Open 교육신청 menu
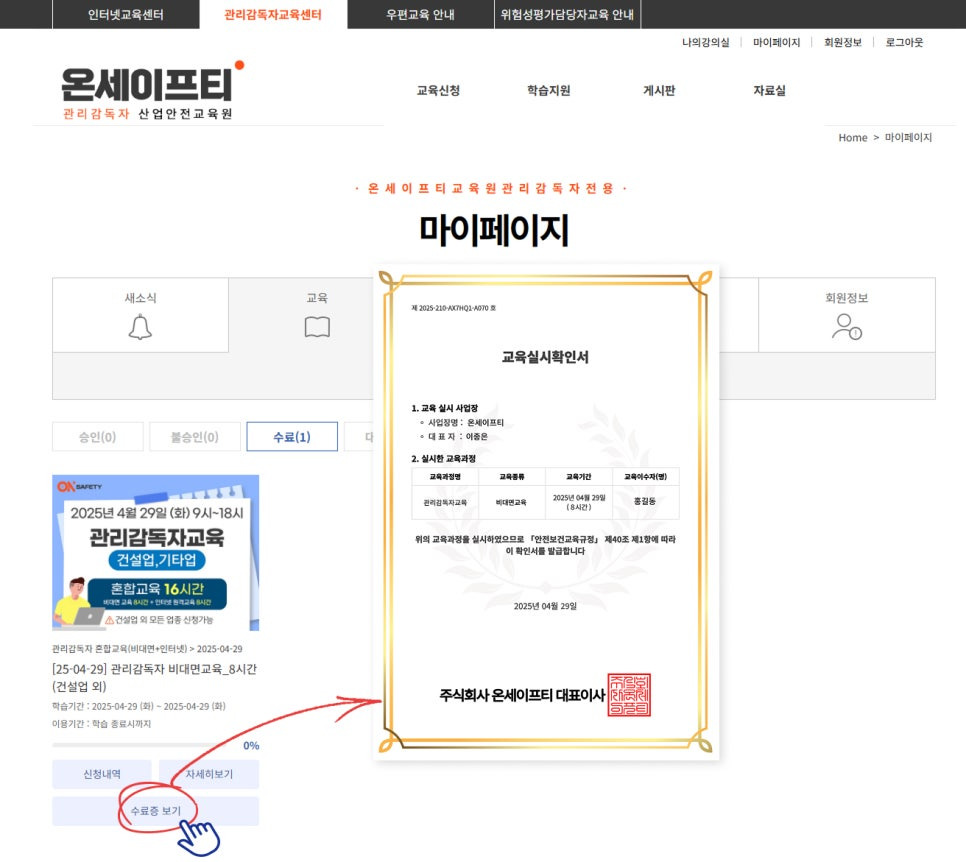Image resolution: width=966 pixels, height=862 pixels. coord(438,91)
